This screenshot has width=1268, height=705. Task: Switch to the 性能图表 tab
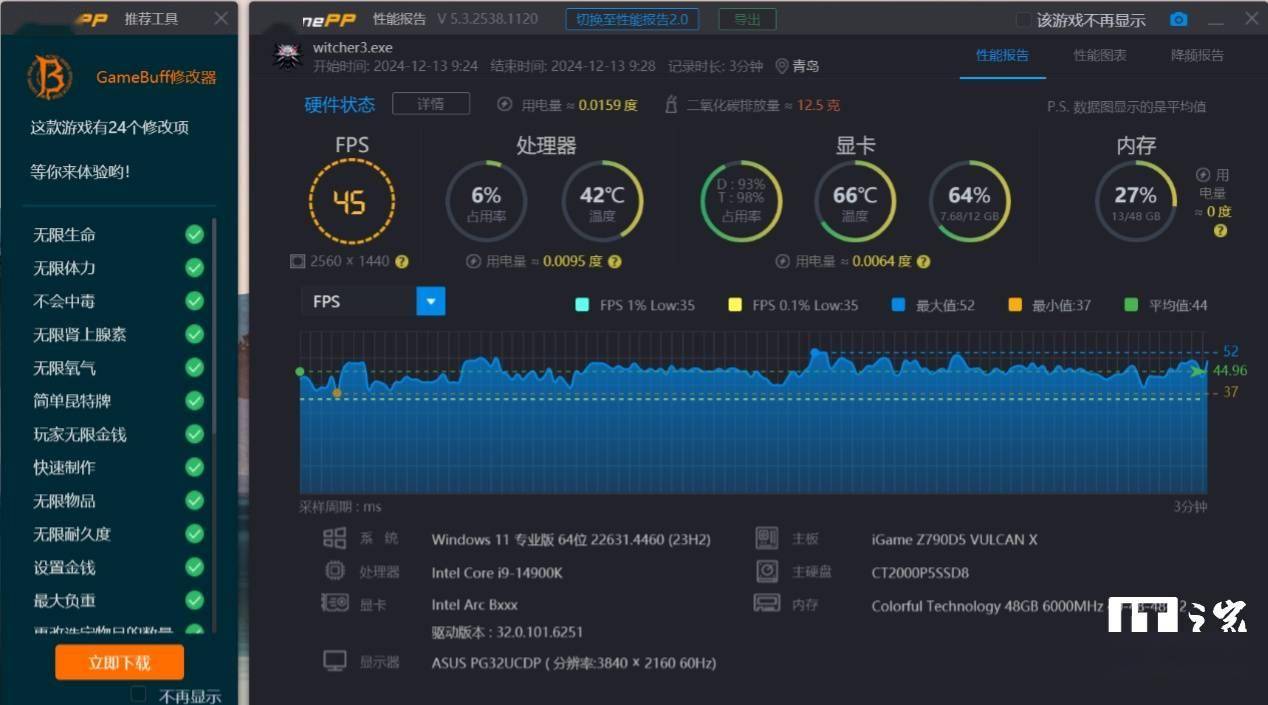(1100, 55)
